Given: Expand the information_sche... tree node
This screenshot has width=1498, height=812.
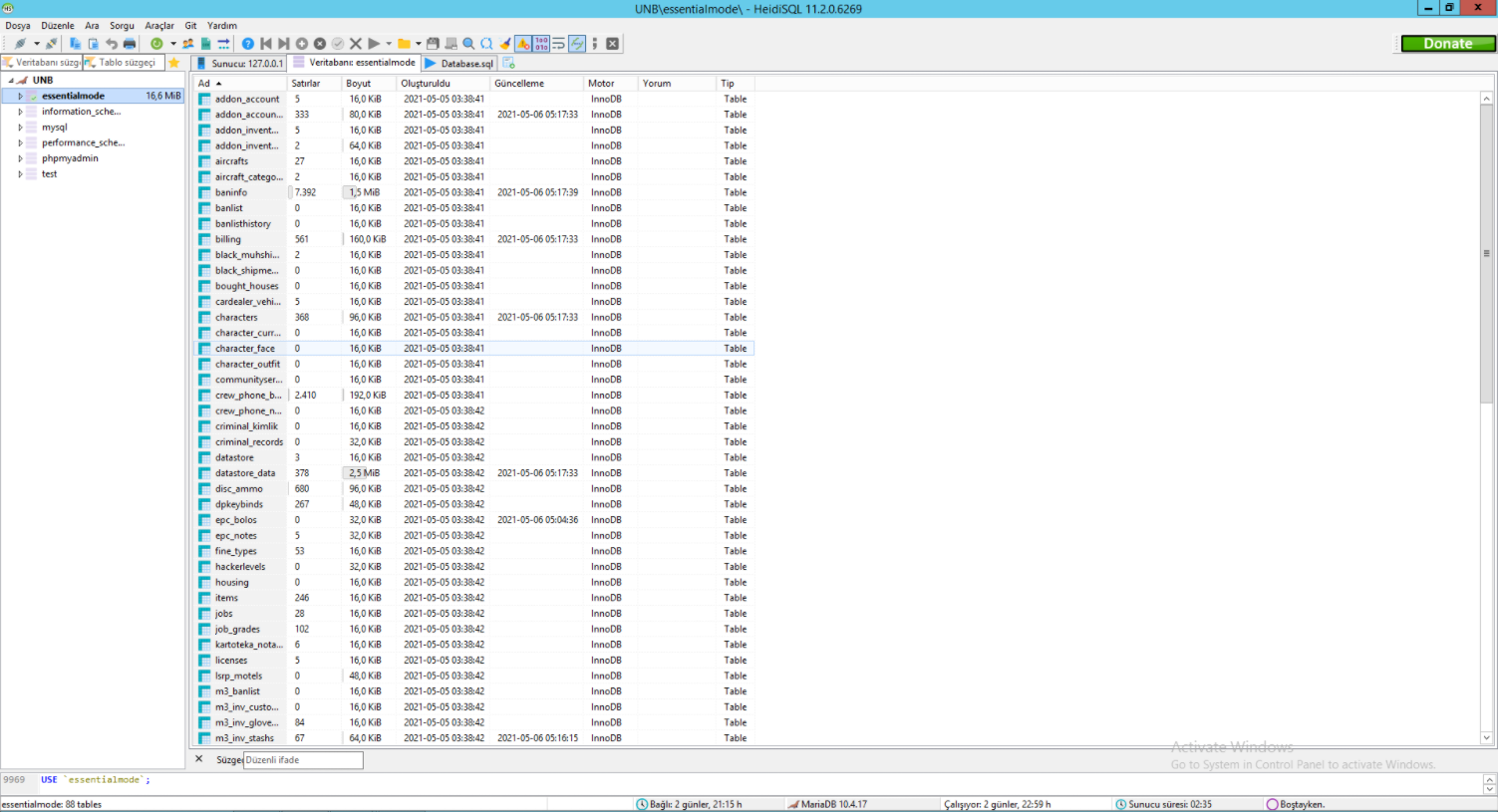Looking at the screenshot, I should [20, 112].
